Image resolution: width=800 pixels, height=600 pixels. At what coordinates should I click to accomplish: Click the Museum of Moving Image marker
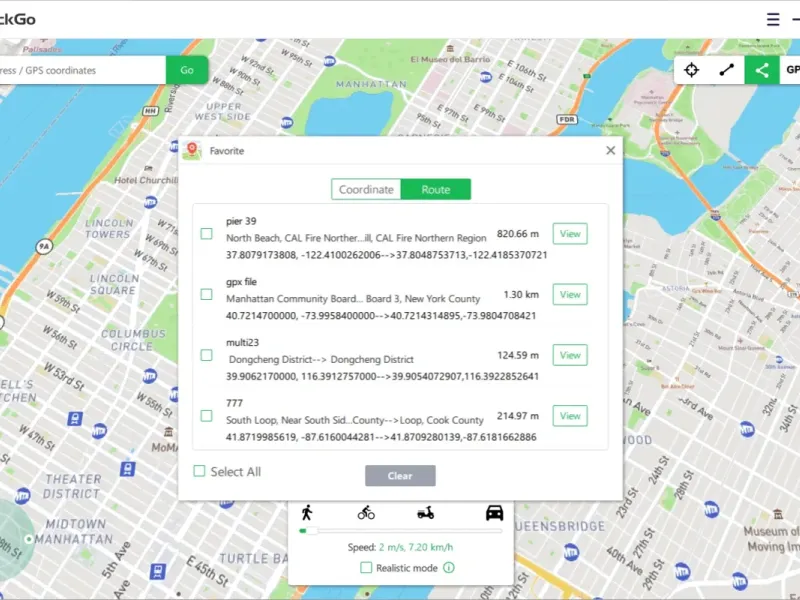pos(778,513)
